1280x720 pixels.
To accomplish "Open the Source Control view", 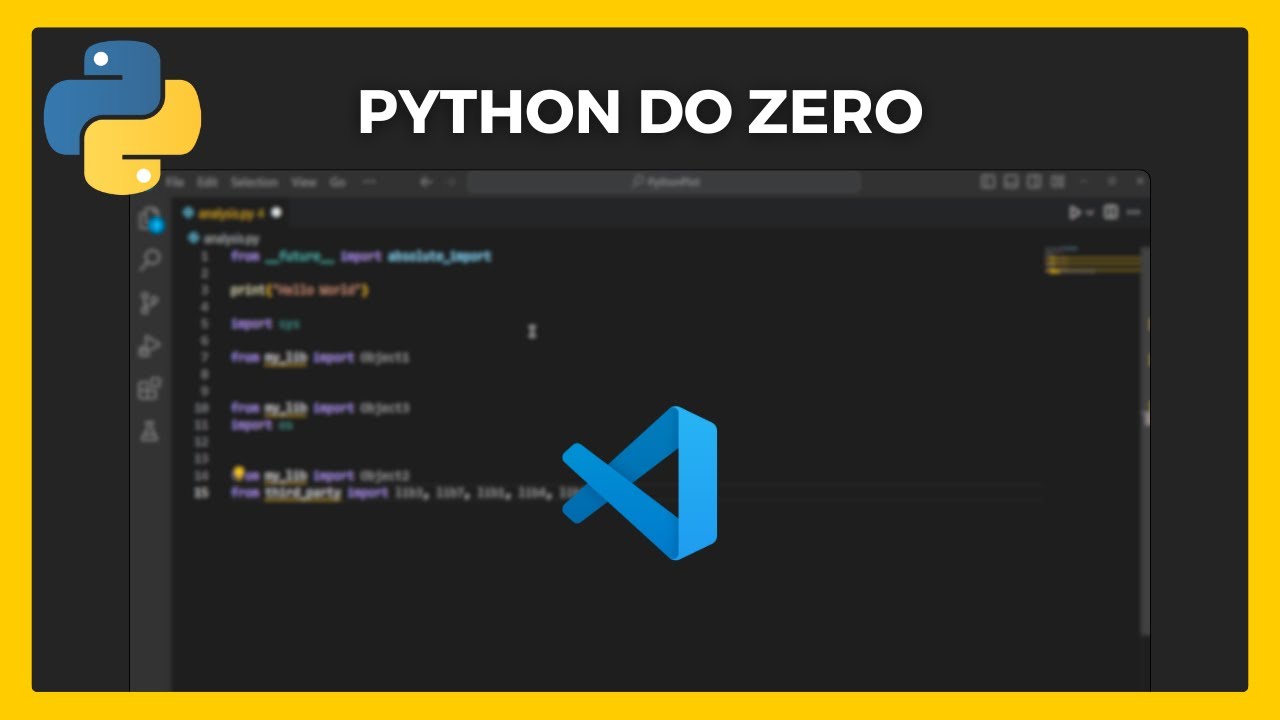I will [149, 303].
